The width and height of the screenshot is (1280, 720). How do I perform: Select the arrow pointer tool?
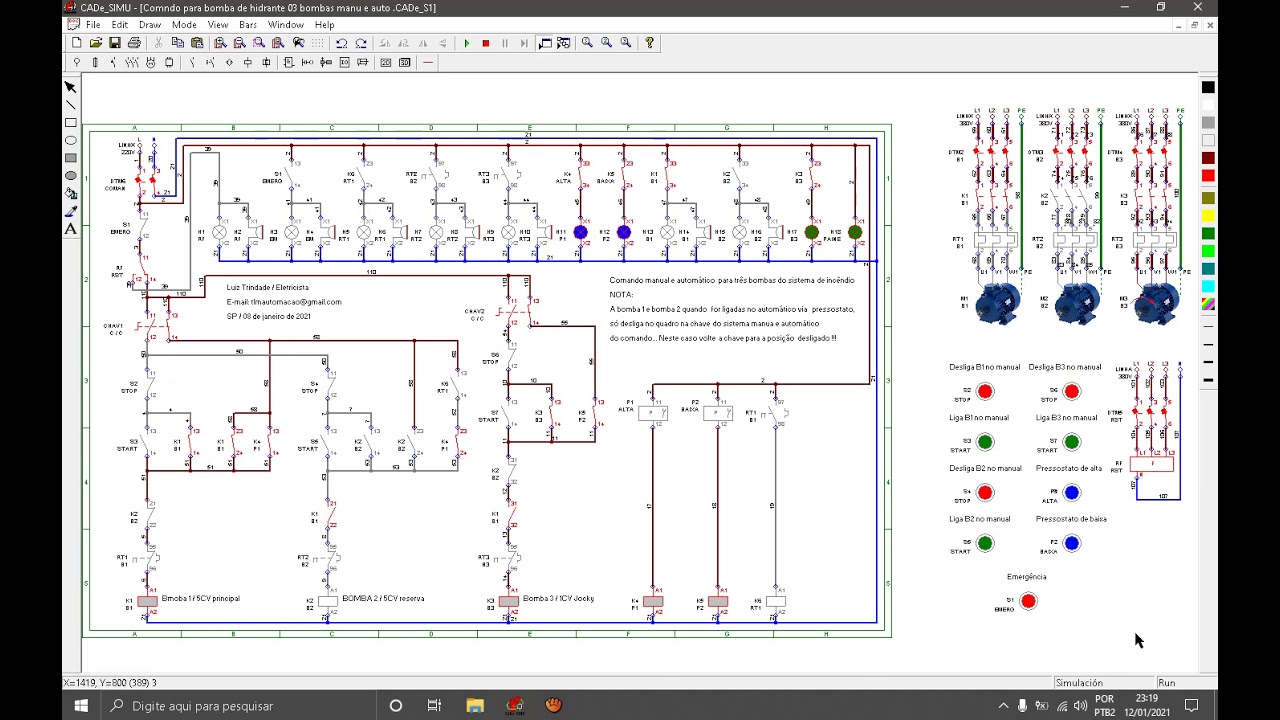(x=70, y=87)
